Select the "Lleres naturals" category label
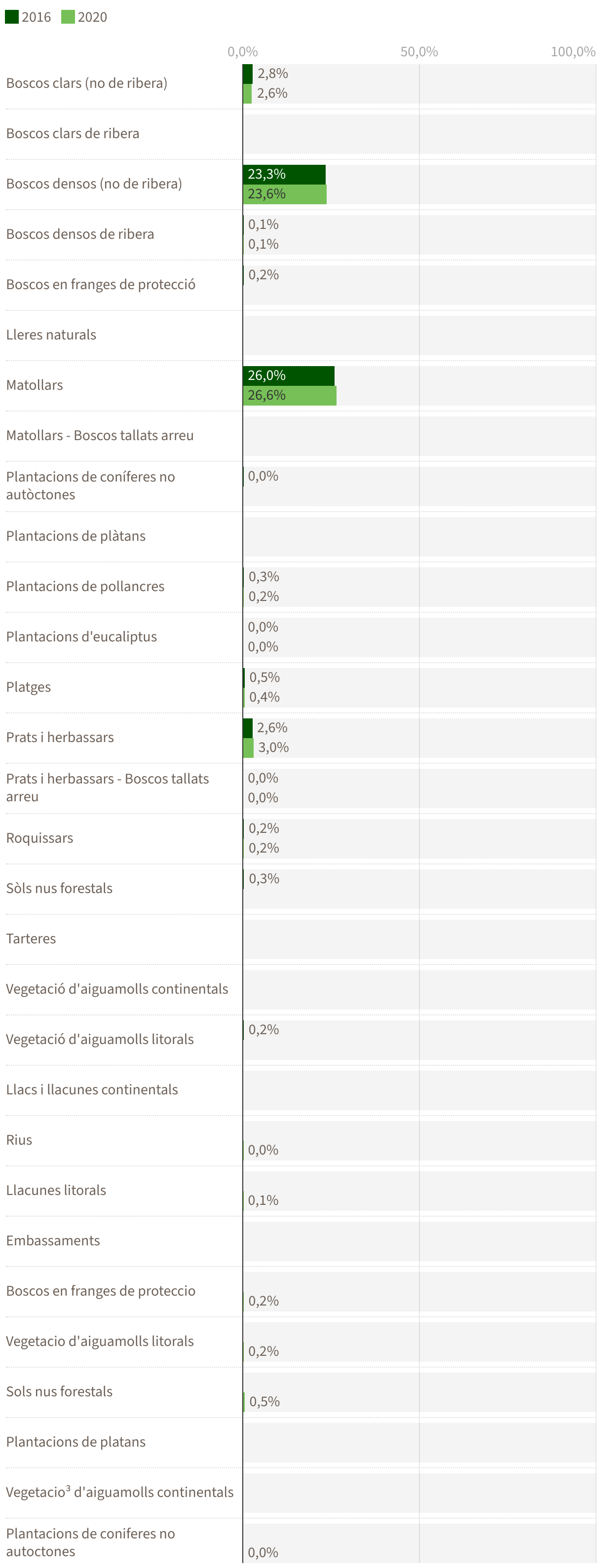602x1568 pixels. 51,335
